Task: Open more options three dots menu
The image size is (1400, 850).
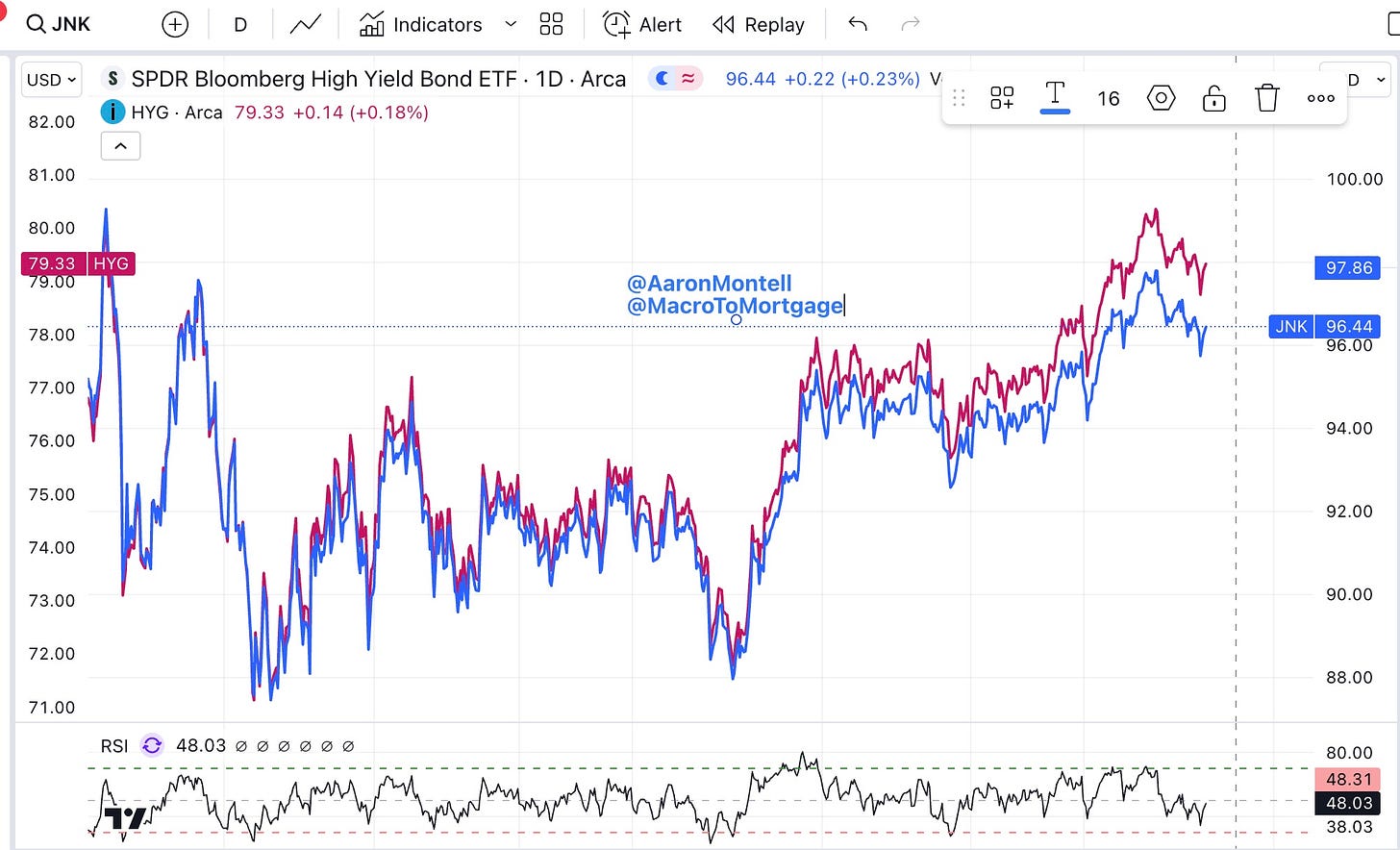Action: (x=1320, y=98)
